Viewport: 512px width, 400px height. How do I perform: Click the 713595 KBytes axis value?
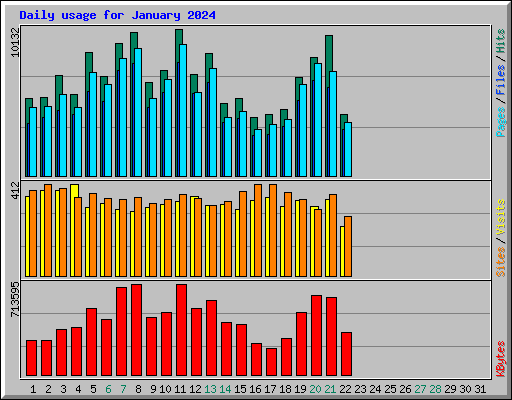pos(16,299)
